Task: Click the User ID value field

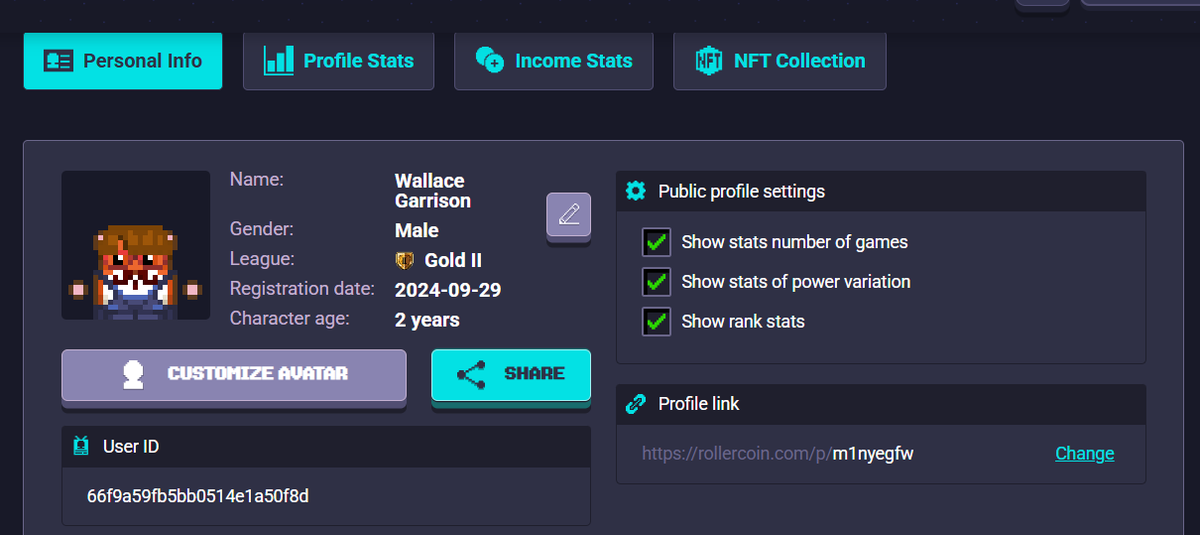Action: [x=326, y=496]
